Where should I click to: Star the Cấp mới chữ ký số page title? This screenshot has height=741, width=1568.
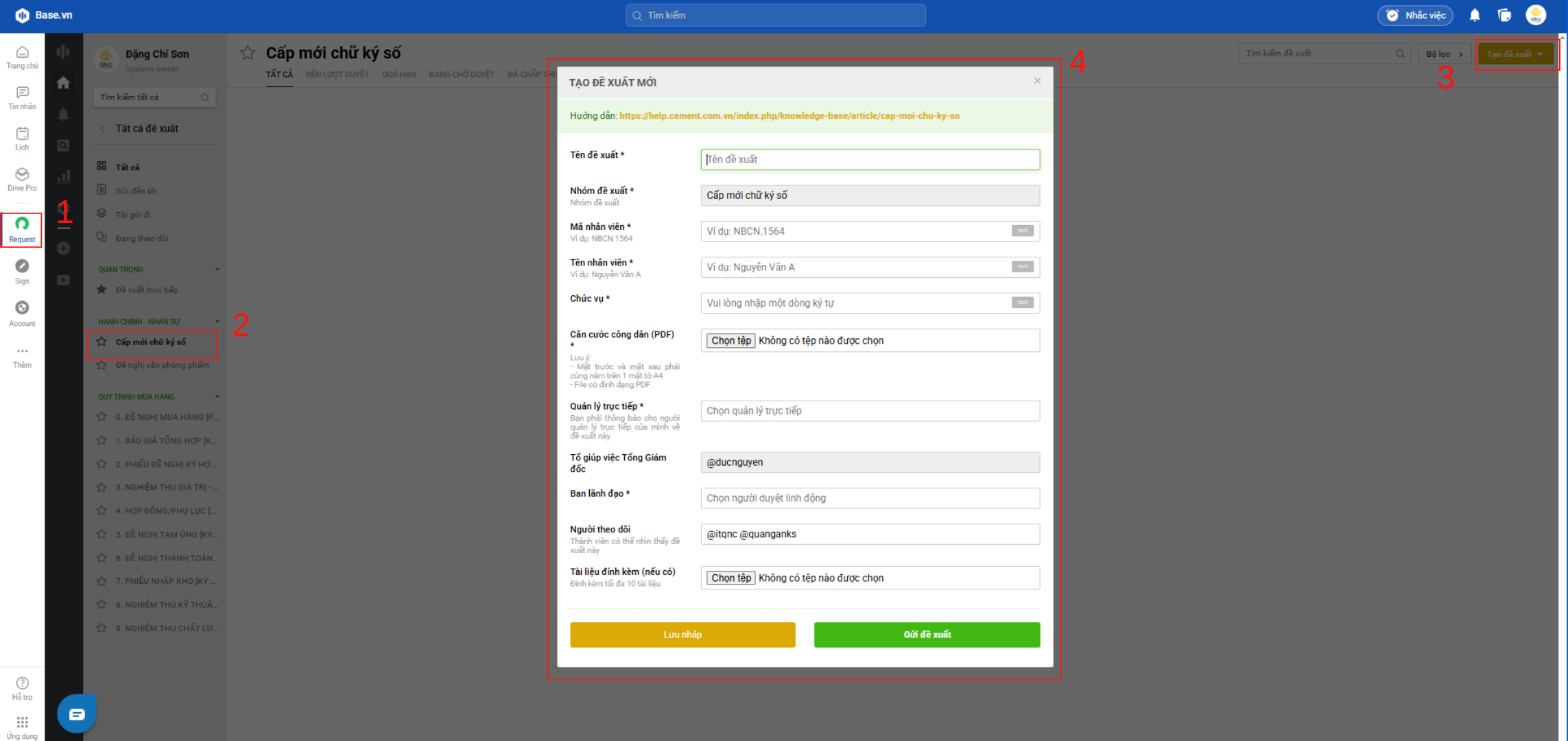[248, 53]
